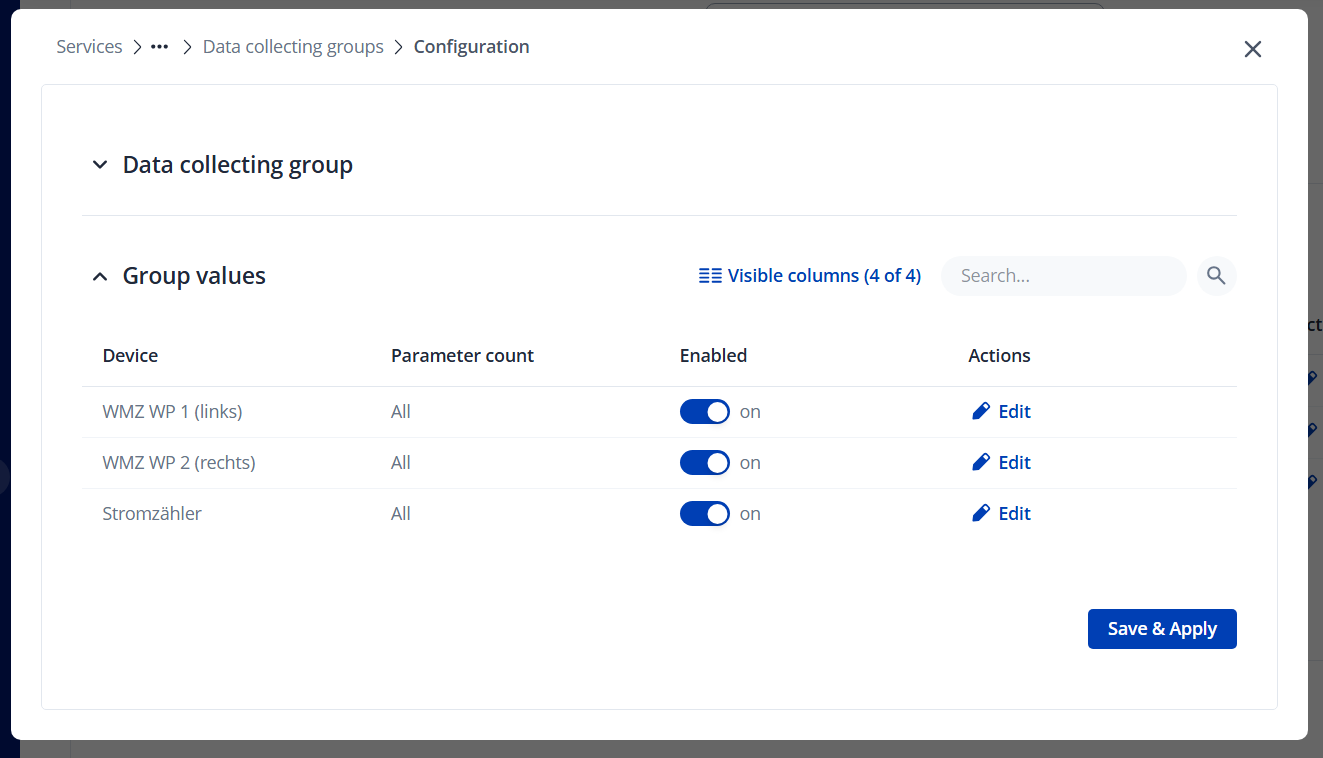Image resolution: width=1323 pixels, height=758 pixels.
Task: Click the magnifier search icon button
Action: click(1216, 276)
